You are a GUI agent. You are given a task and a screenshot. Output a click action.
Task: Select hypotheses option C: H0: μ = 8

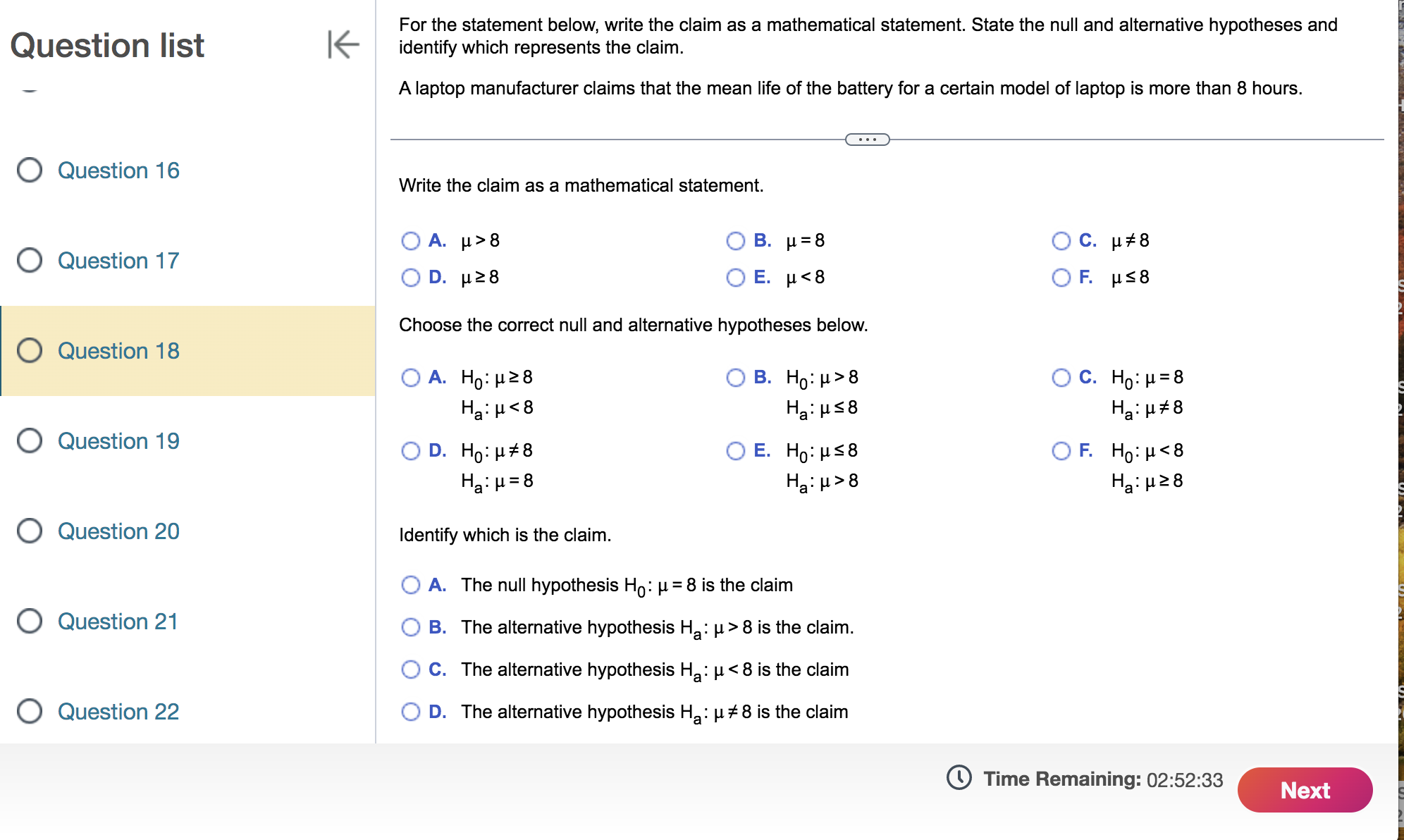click(1061, 378)
